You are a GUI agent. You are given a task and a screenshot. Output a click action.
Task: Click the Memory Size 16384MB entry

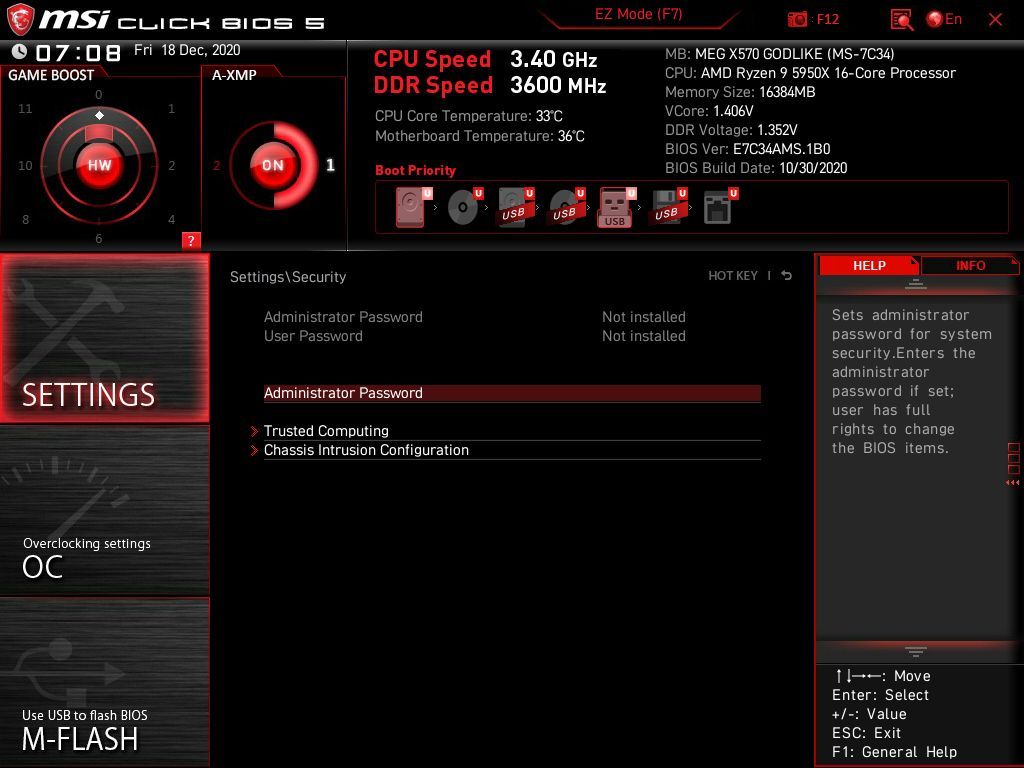[740, 92]
